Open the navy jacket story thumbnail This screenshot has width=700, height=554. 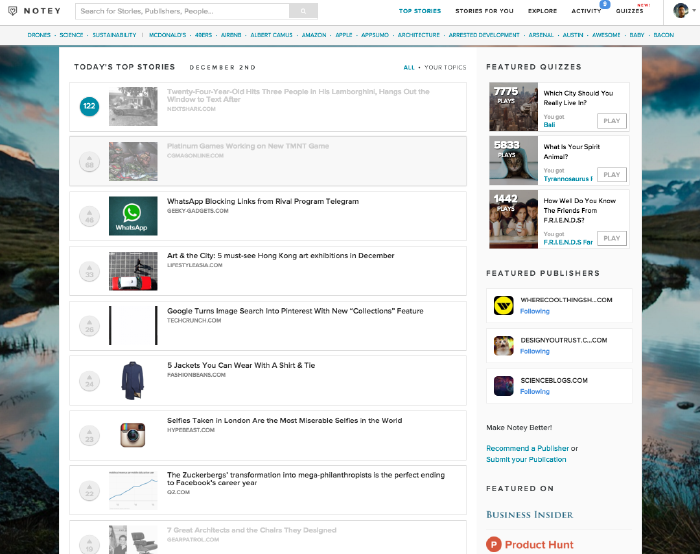pyautogui.click(x=133, y=380)
